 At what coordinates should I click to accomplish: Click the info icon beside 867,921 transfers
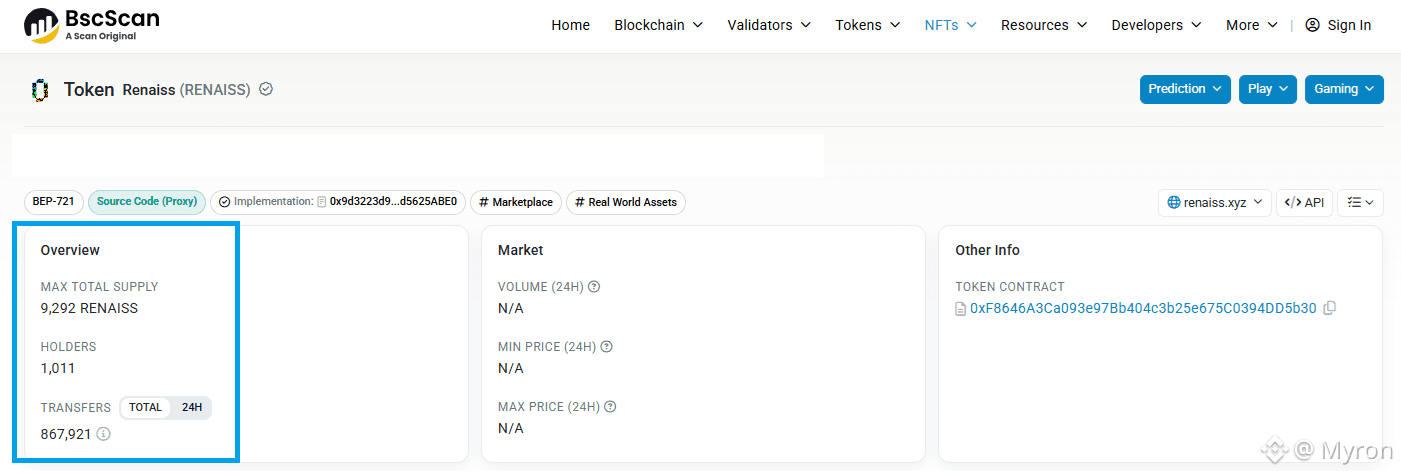click(x=103, y=434)
